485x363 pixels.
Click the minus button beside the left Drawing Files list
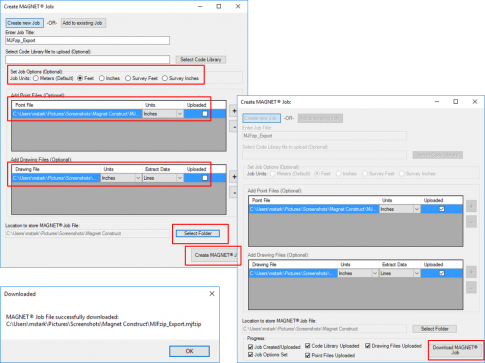tap(234, 192)
